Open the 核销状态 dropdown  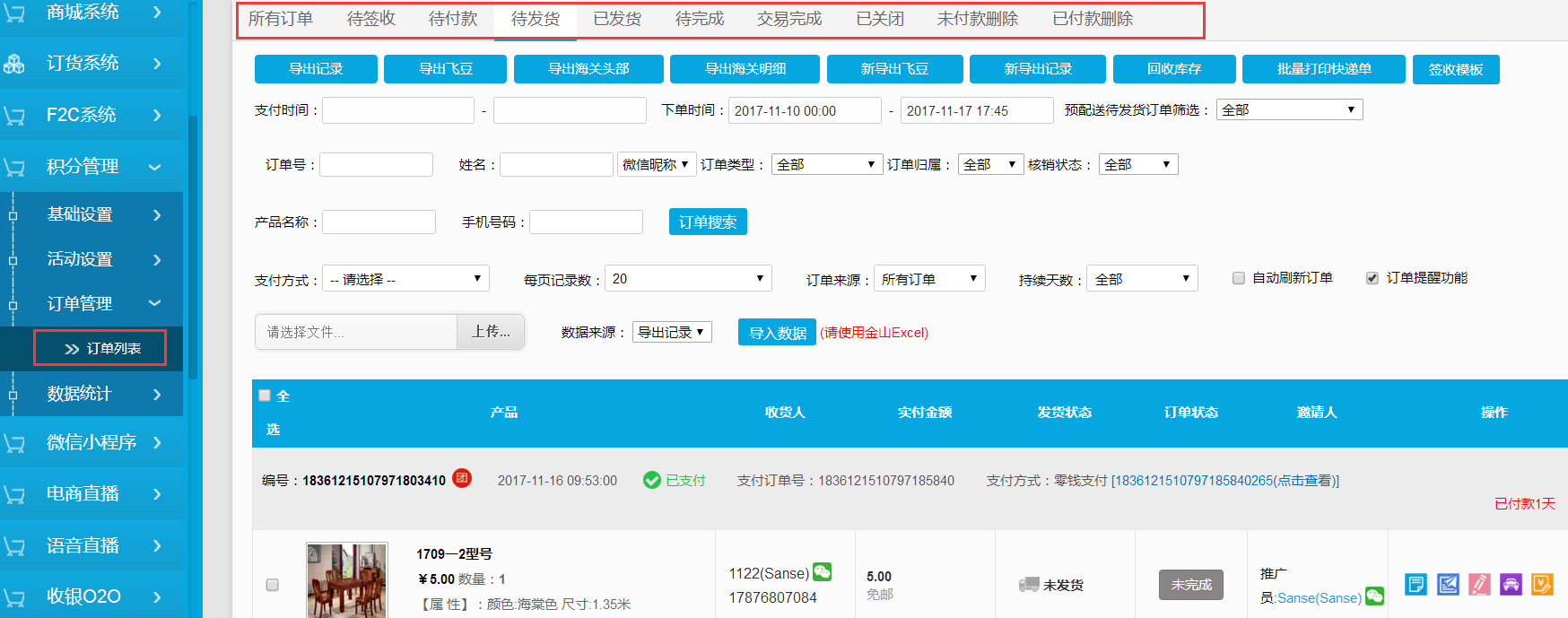[1138, 164]
